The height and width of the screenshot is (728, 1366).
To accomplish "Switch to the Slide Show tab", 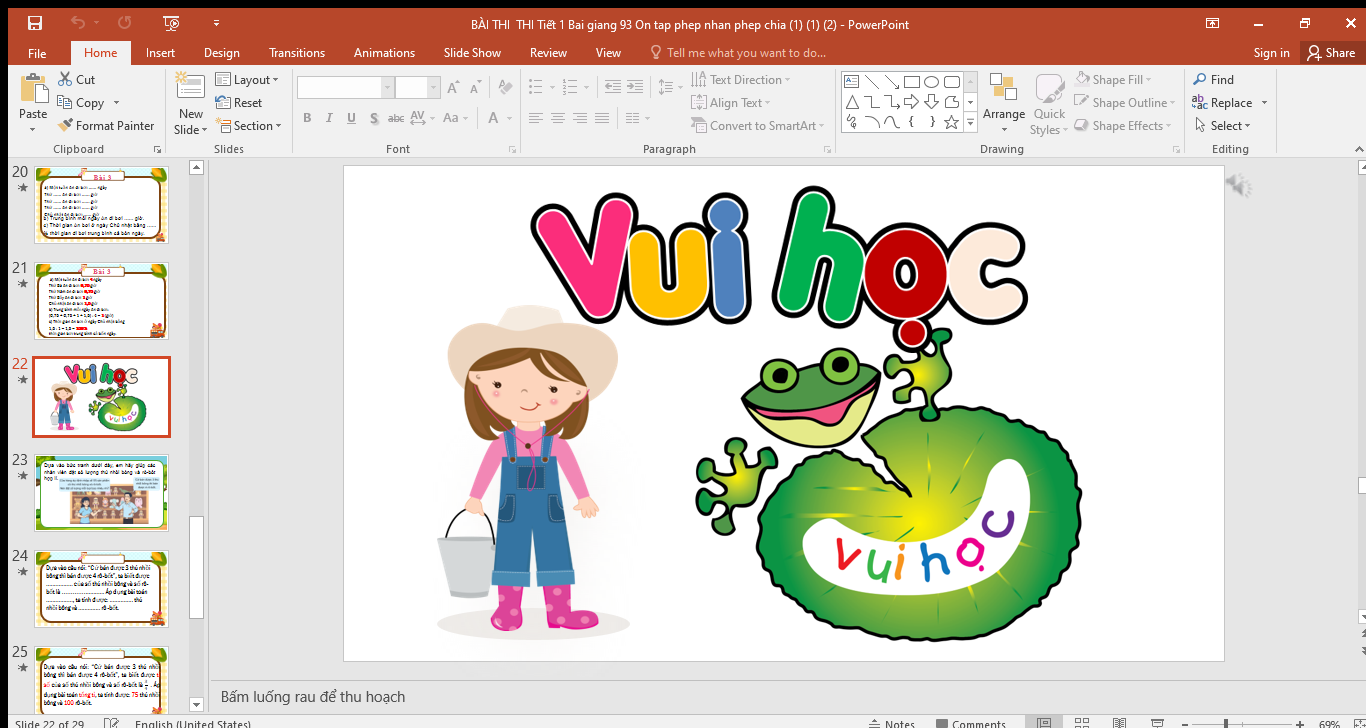I will pyautogui.click(x=472, y=53).
